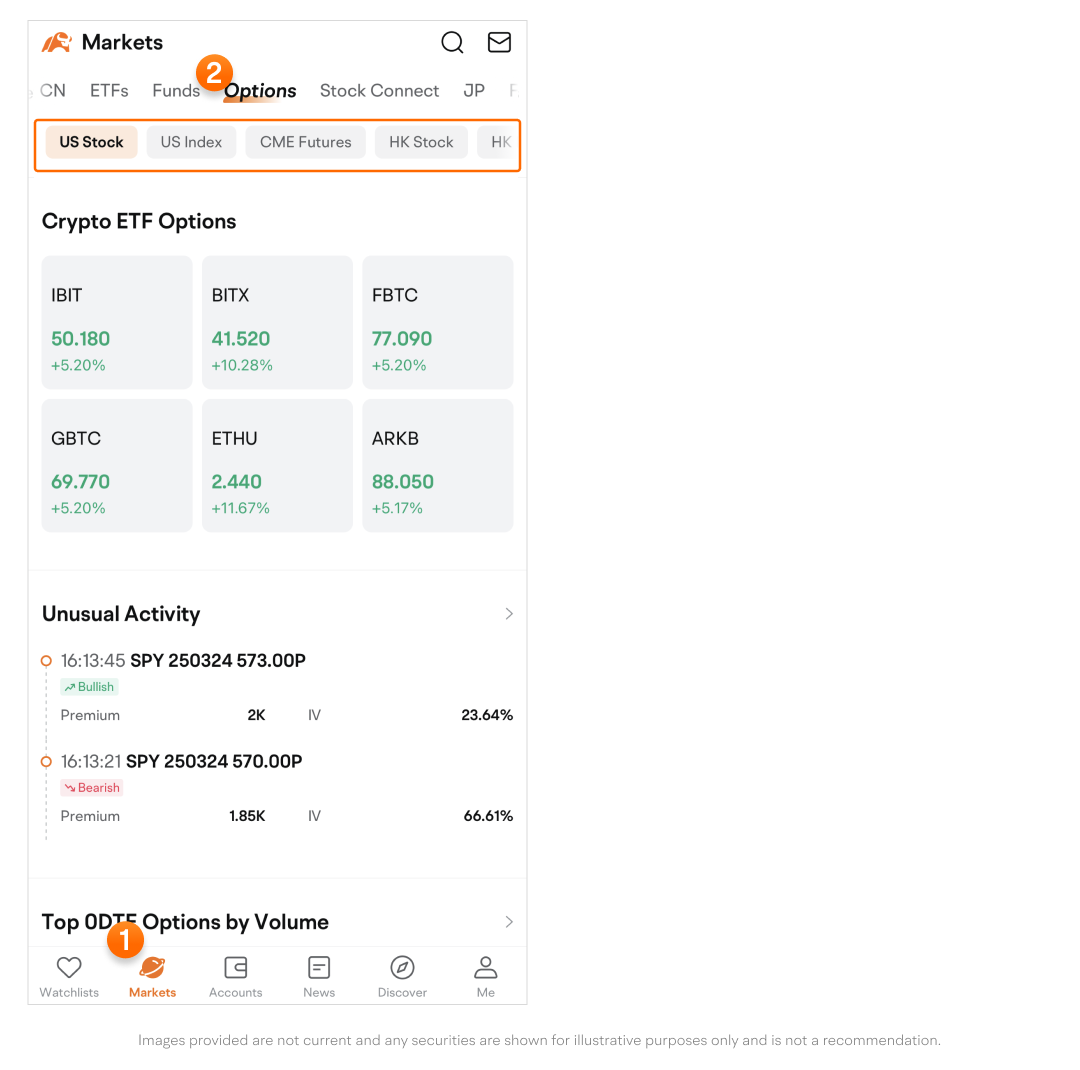Open the Accounts wallet icon
Image resolution: width=1080 pixels, height=1070 pixels.
tap(236, 968)
